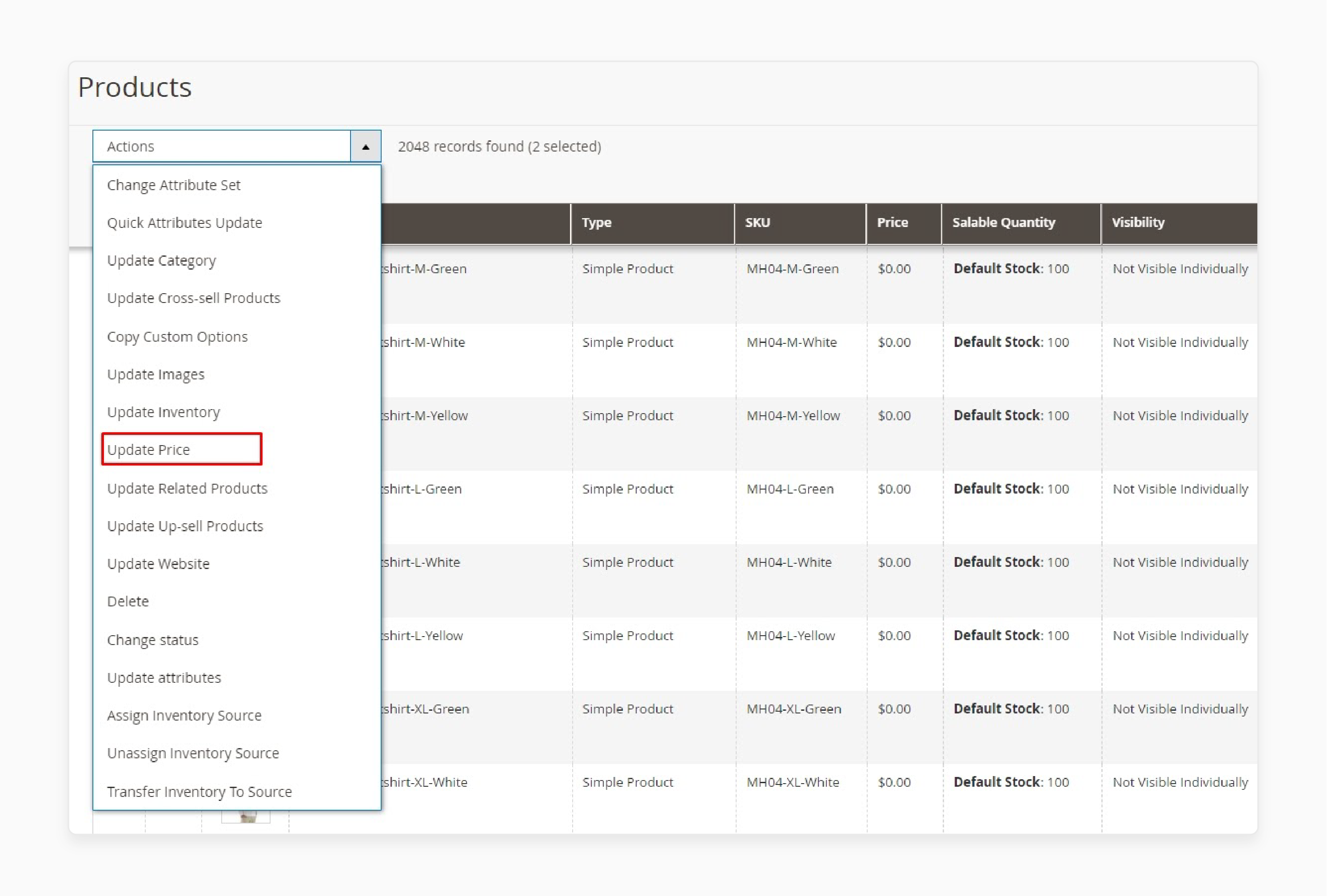Click Default Stock: 100 in MH04-M-Yellow row
The height and width of the screenshot is (896, 1327).
coord(1011,415)
